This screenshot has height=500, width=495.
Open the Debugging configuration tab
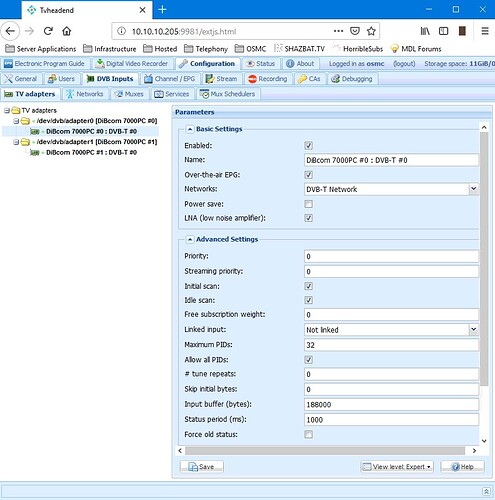(352, 79)
